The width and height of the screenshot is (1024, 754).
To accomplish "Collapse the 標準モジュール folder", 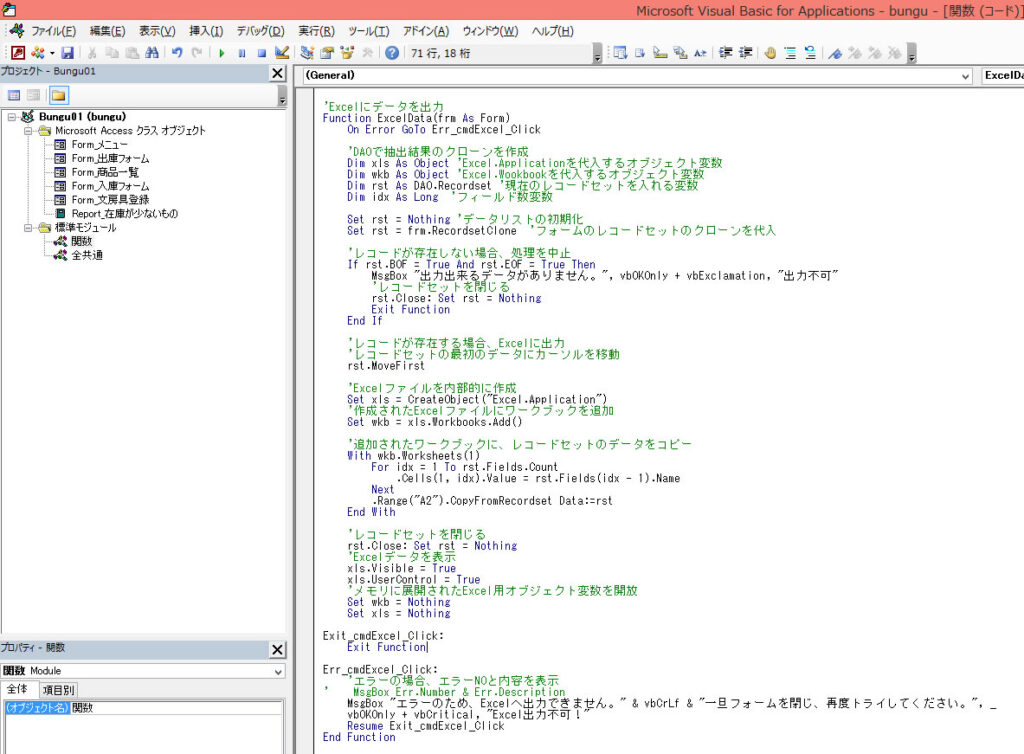I will coord(29,228).
